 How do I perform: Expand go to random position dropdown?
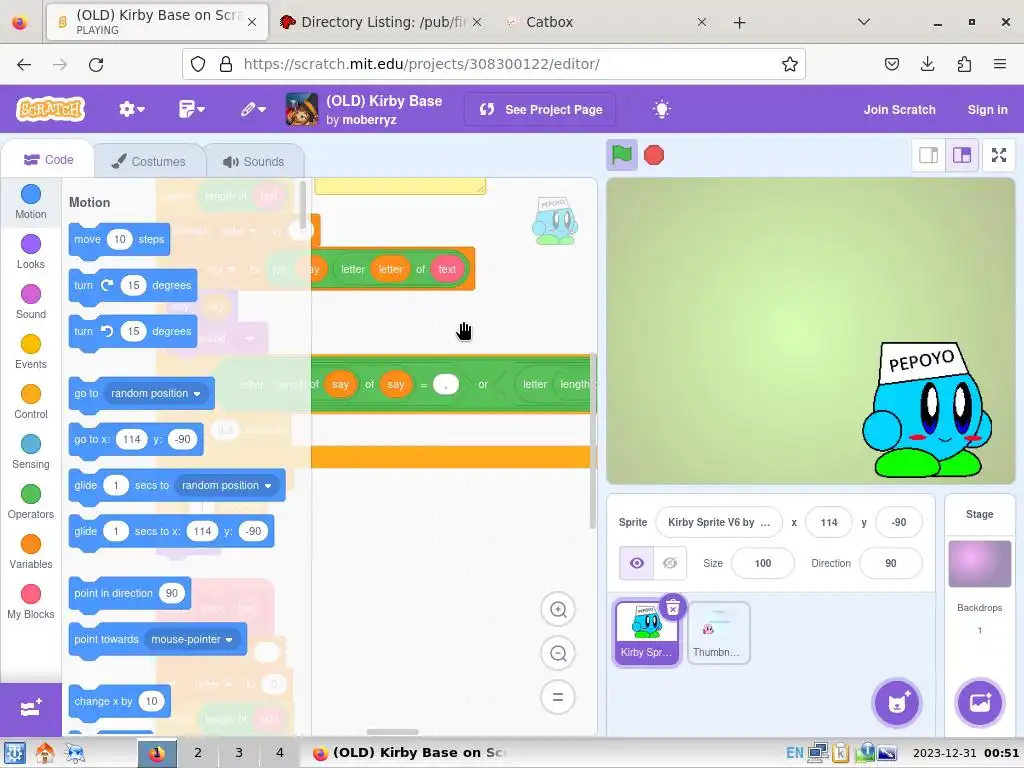coord(155,393)
